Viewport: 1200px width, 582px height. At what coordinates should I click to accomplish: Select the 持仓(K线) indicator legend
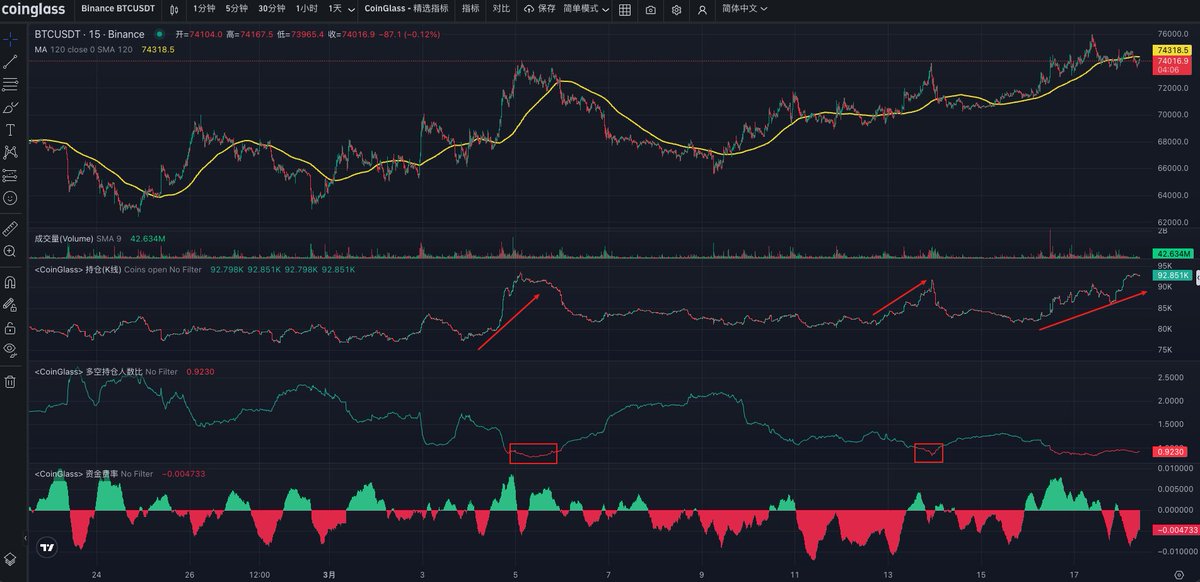tap(120, 270)
